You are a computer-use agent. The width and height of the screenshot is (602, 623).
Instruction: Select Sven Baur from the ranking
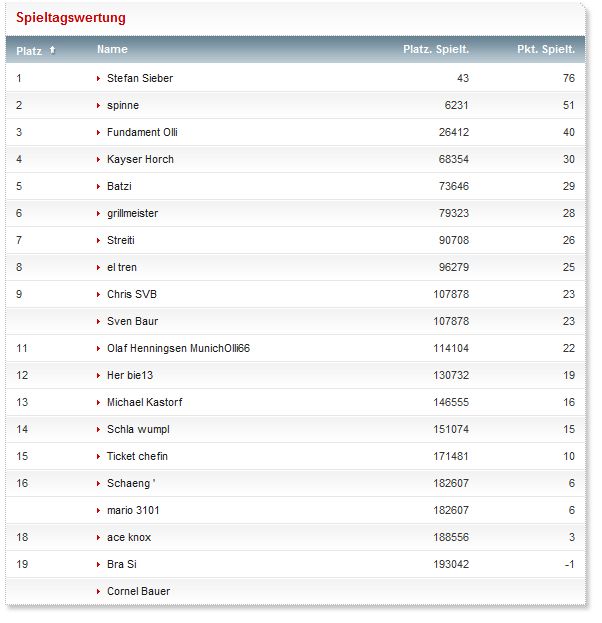pos(133,321)
